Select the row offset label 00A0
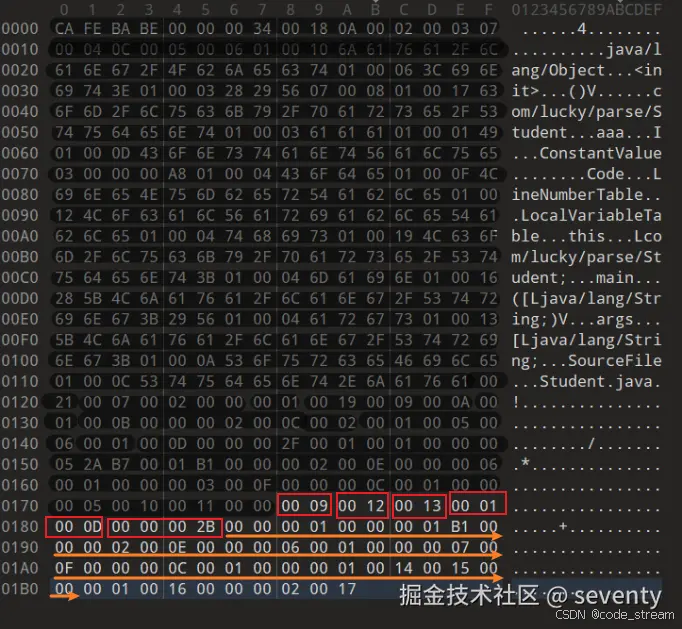The height and width of the screenshot is (629, 682). 20,236
